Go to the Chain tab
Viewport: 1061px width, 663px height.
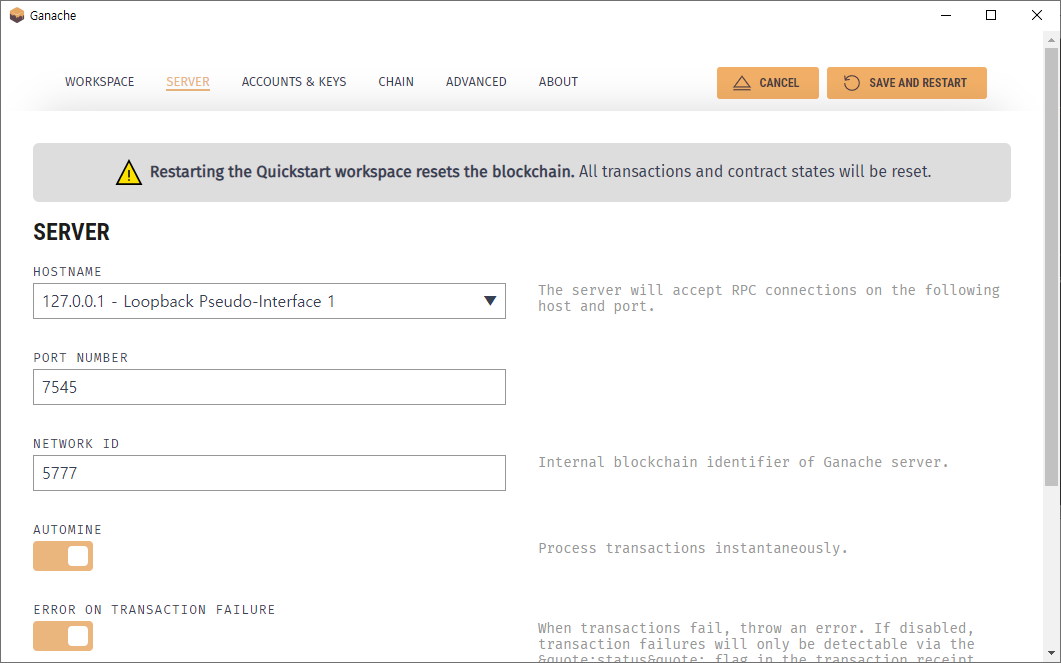[396, 82]
